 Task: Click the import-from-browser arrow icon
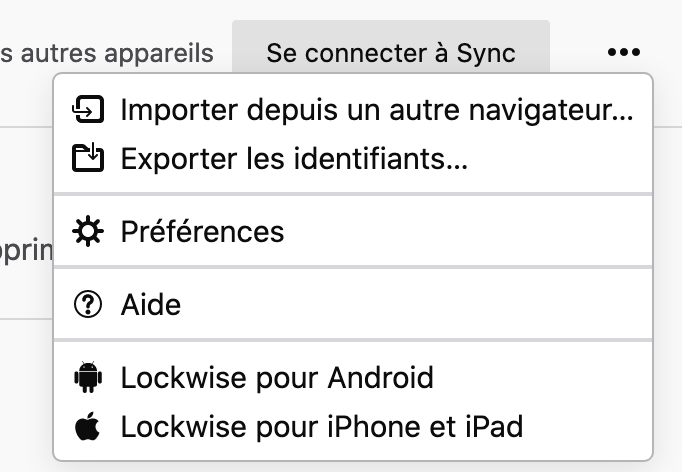[x=89, y=110]
